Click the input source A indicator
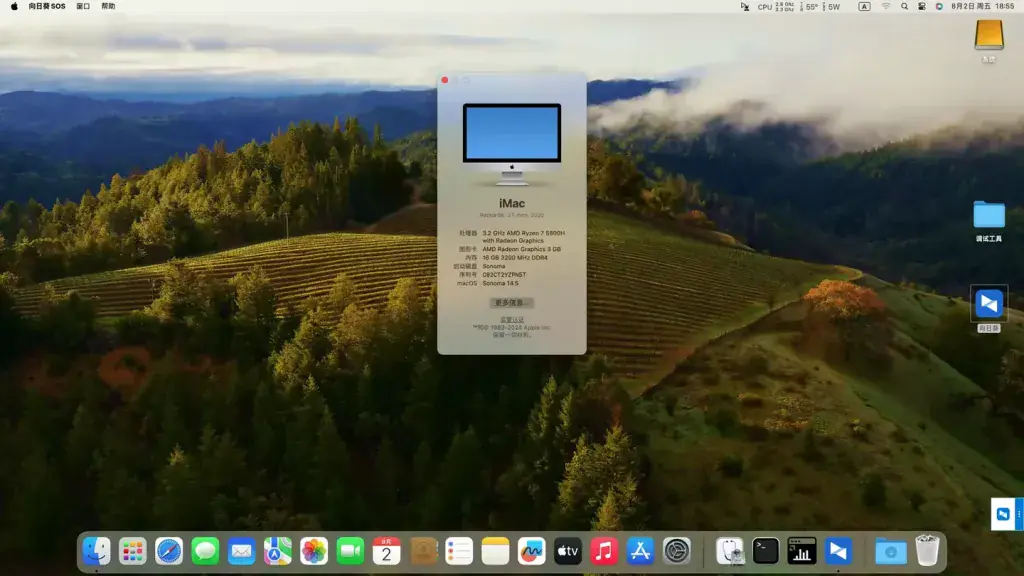 coord(864,7)
